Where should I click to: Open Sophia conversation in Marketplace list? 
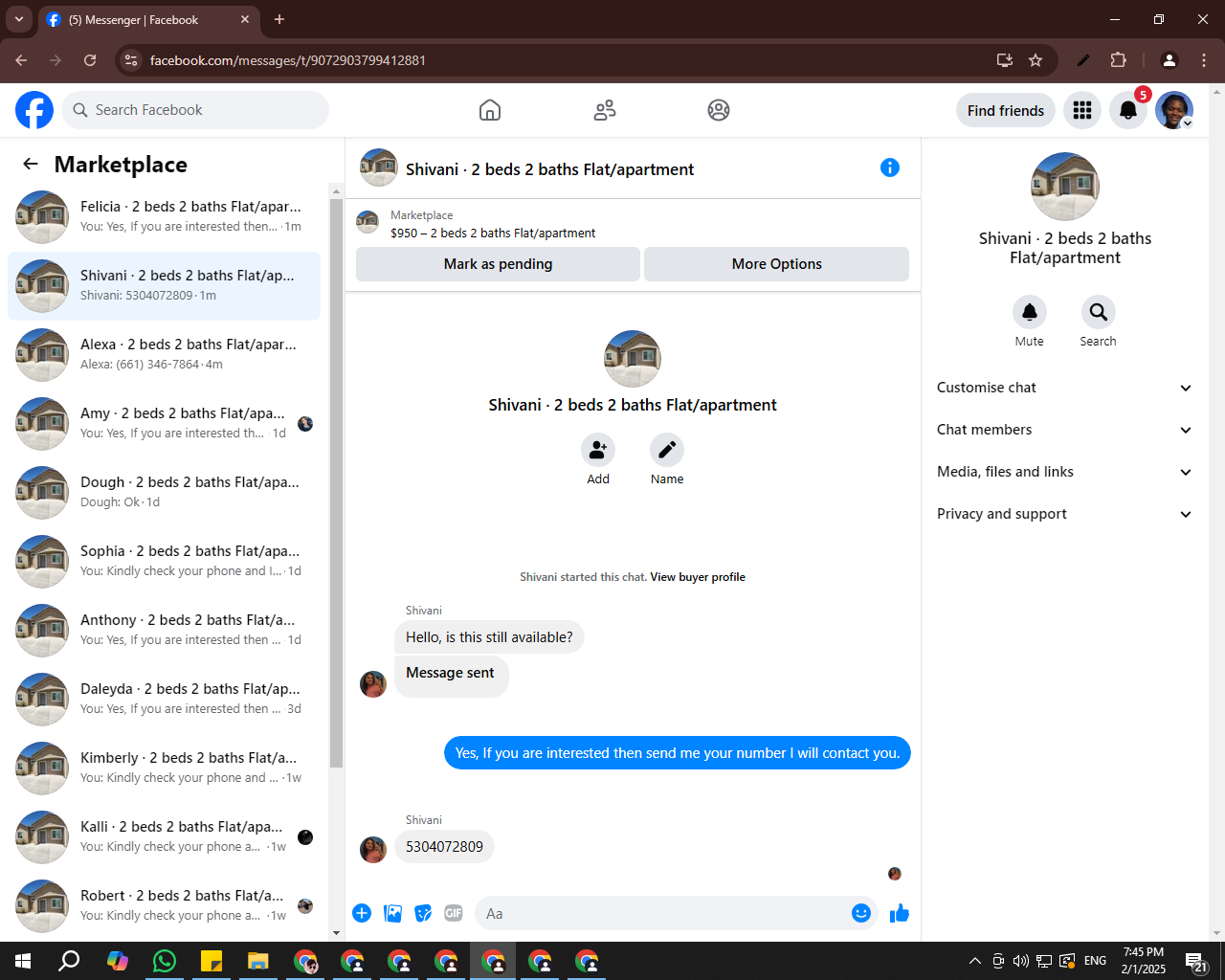[164, 562]
